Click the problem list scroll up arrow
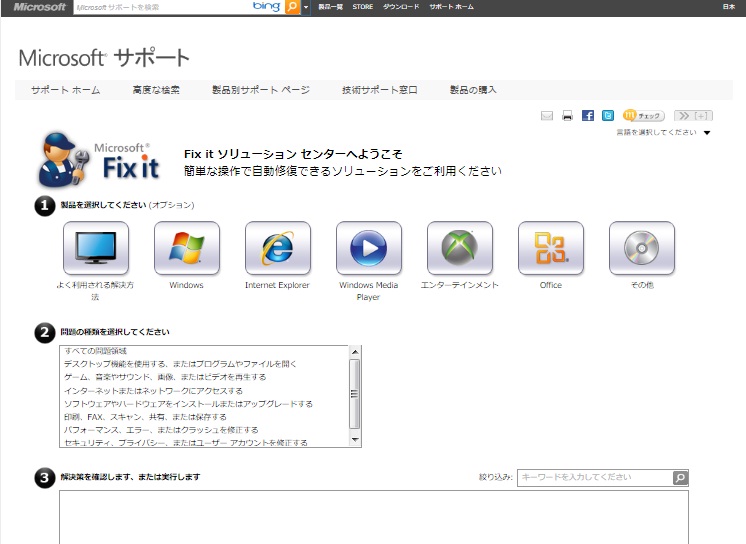746x544 pixels. coord(355,352)
